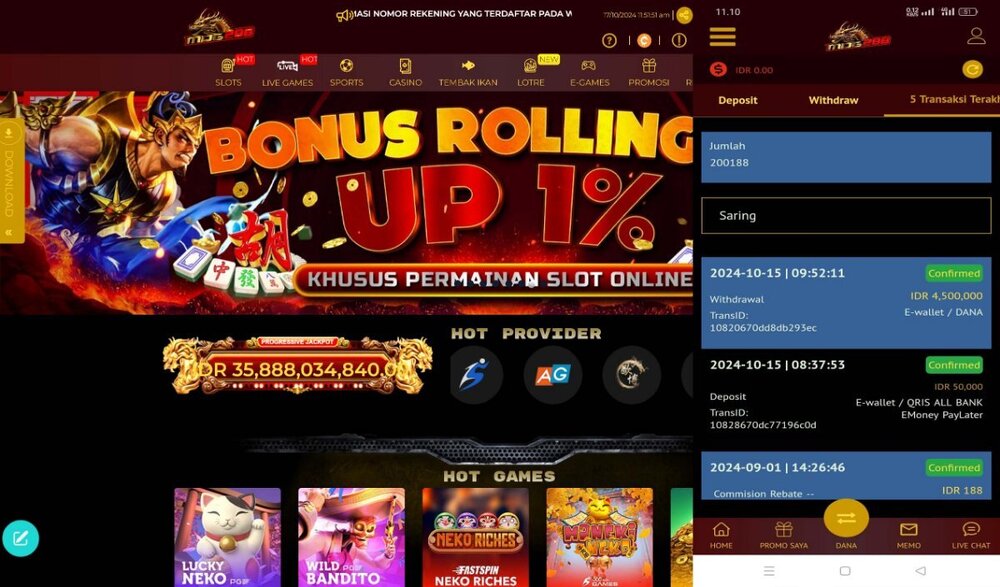The height and width of the screenshot is (587, 1000).
Task: Click the E-GAMES controller icon
Action: click(x=589, y=65)
